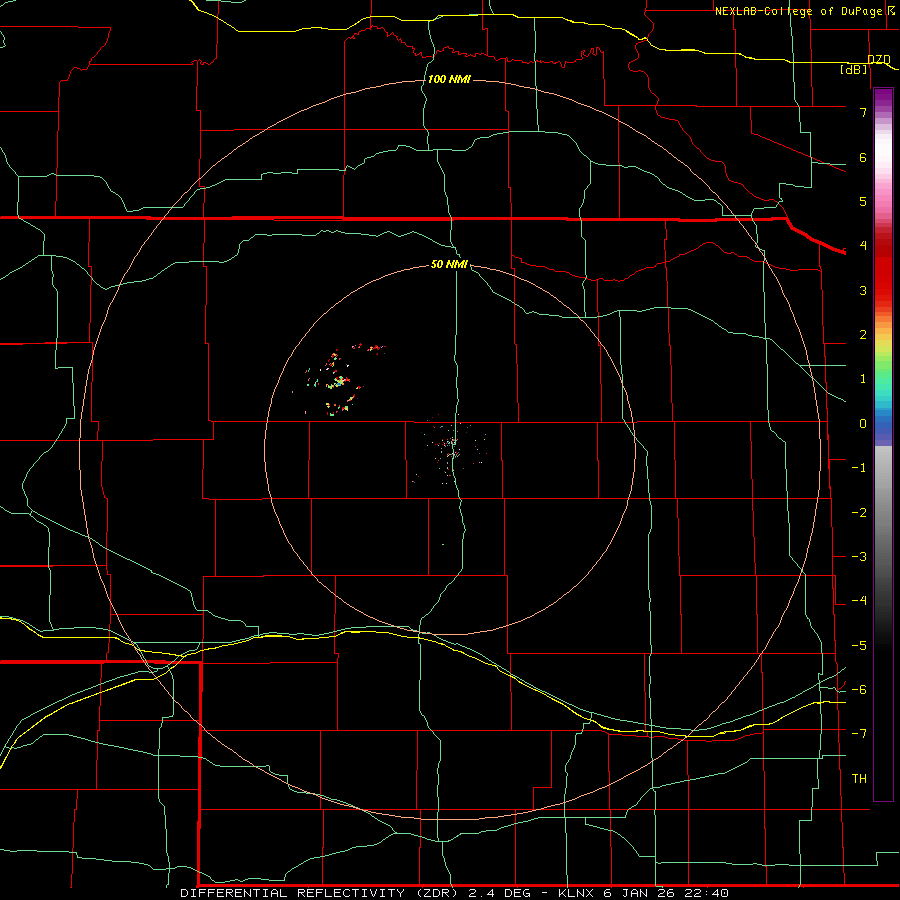Click the -3 value on the dB scale
Viewport: 900px width, 900px height.
pyautogui.click(x=859, y=556)
